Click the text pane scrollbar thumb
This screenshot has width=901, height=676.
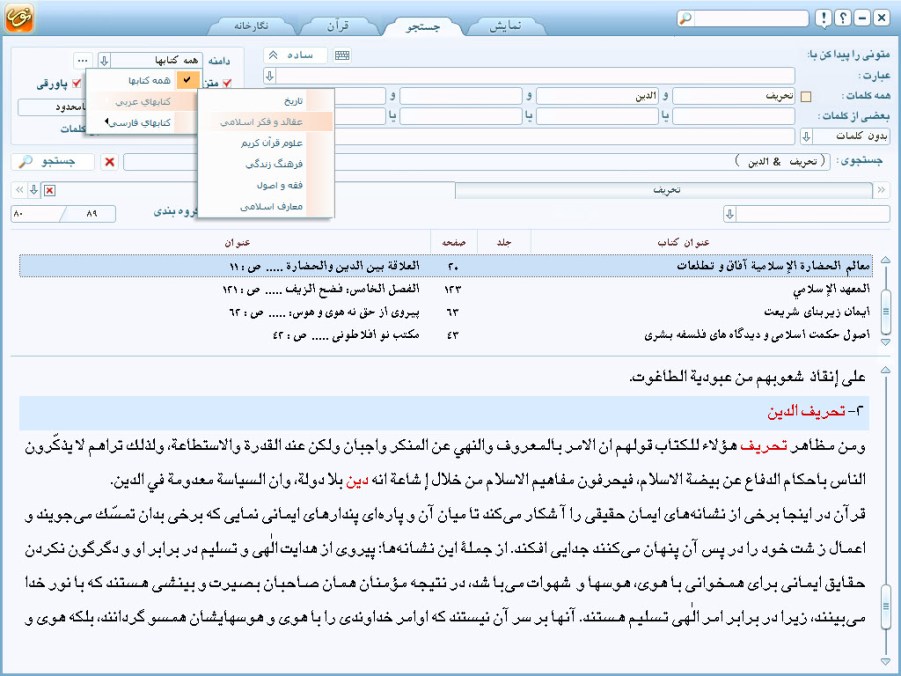[885, 606]
